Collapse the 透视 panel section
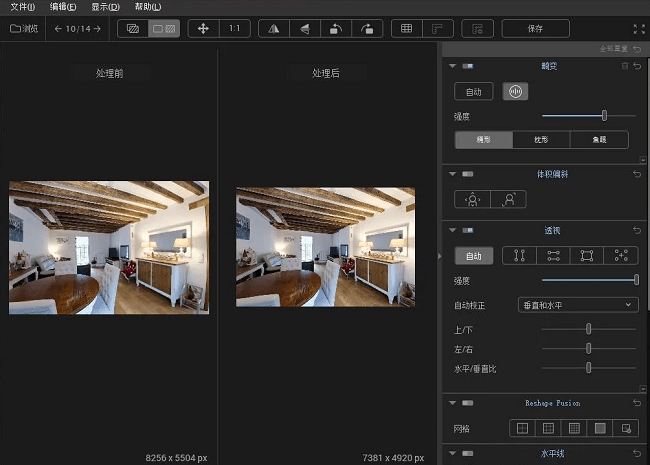This screenshot has height=465, width=650. (x=453, y=231)
